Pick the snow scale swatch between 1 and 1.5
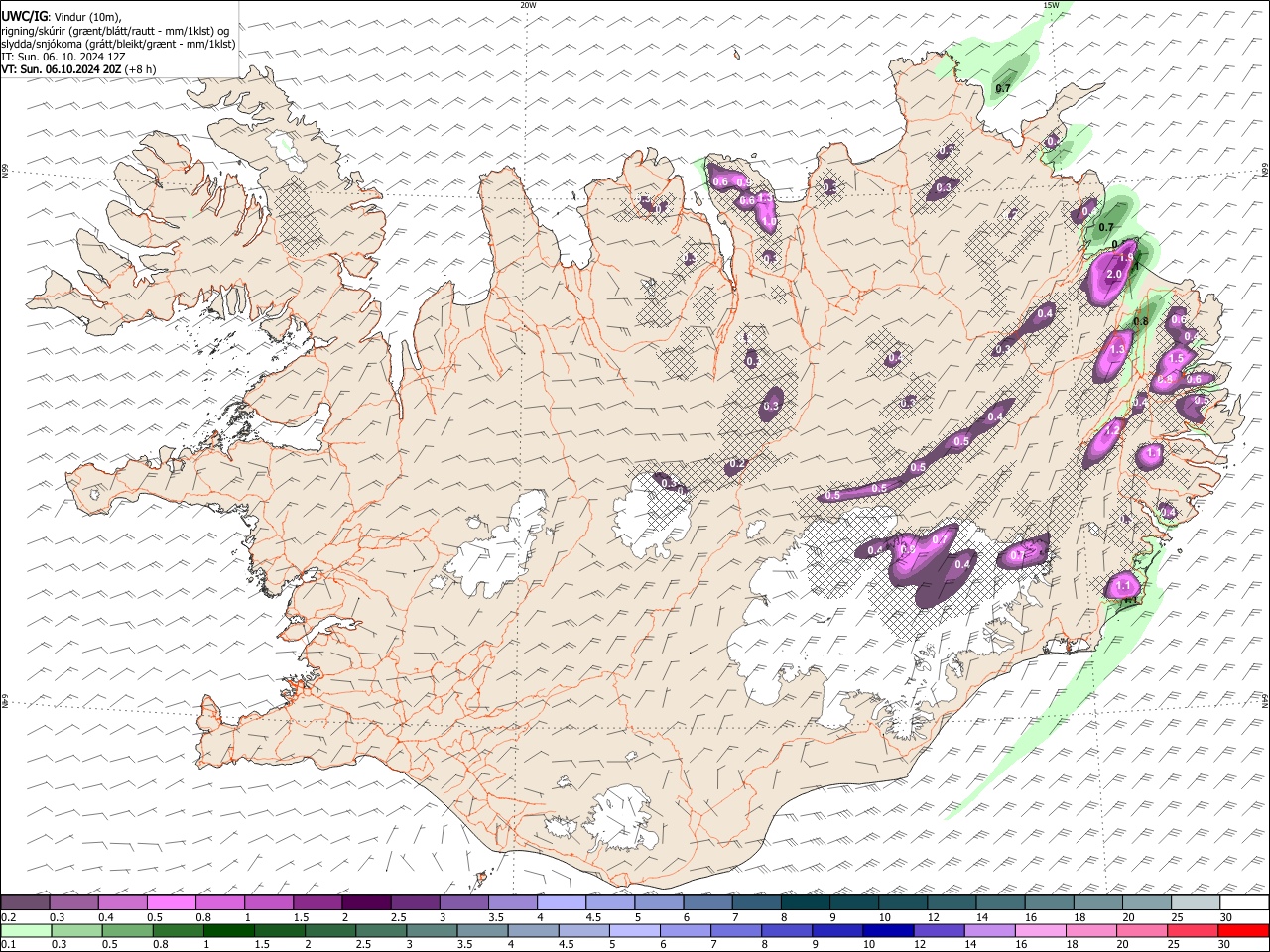Image resolution: width=1270 pixels, height=952 pixels. click(x=269, y=903)
